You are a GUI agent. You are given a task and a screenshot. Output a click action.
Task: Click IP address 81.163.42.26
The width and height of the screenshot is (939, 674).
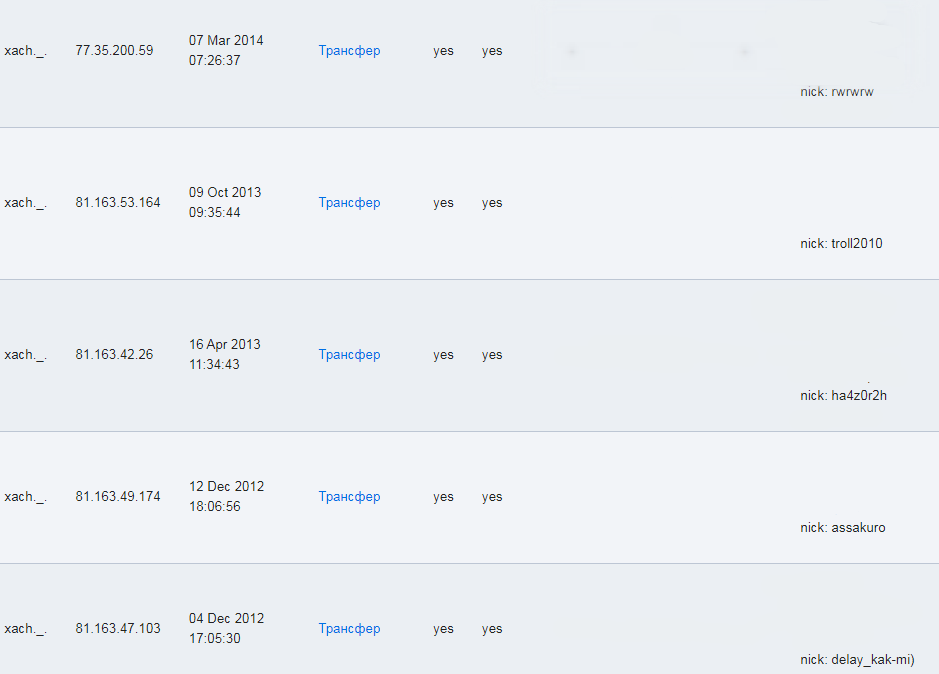(114, 355)
